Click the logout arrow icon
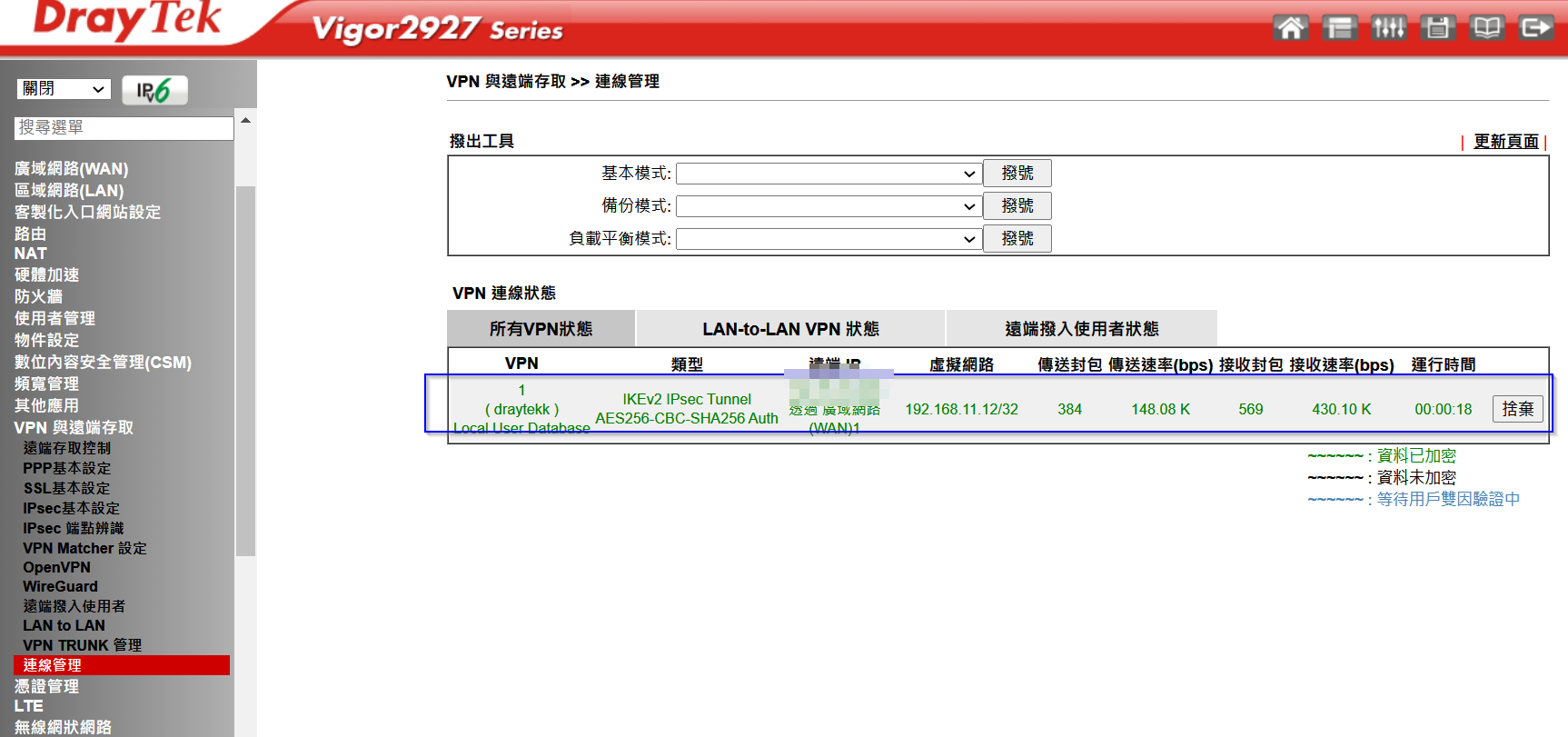Viewport: 1568px width, 737px height. [1535, 27]
